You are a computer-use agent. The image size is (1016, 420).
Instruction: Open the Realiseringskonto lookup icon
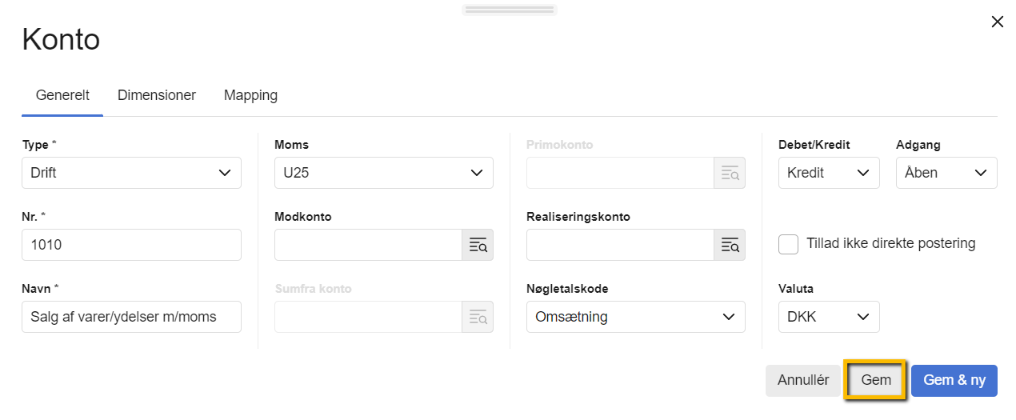pyautogui.click(x=729, y=245)
